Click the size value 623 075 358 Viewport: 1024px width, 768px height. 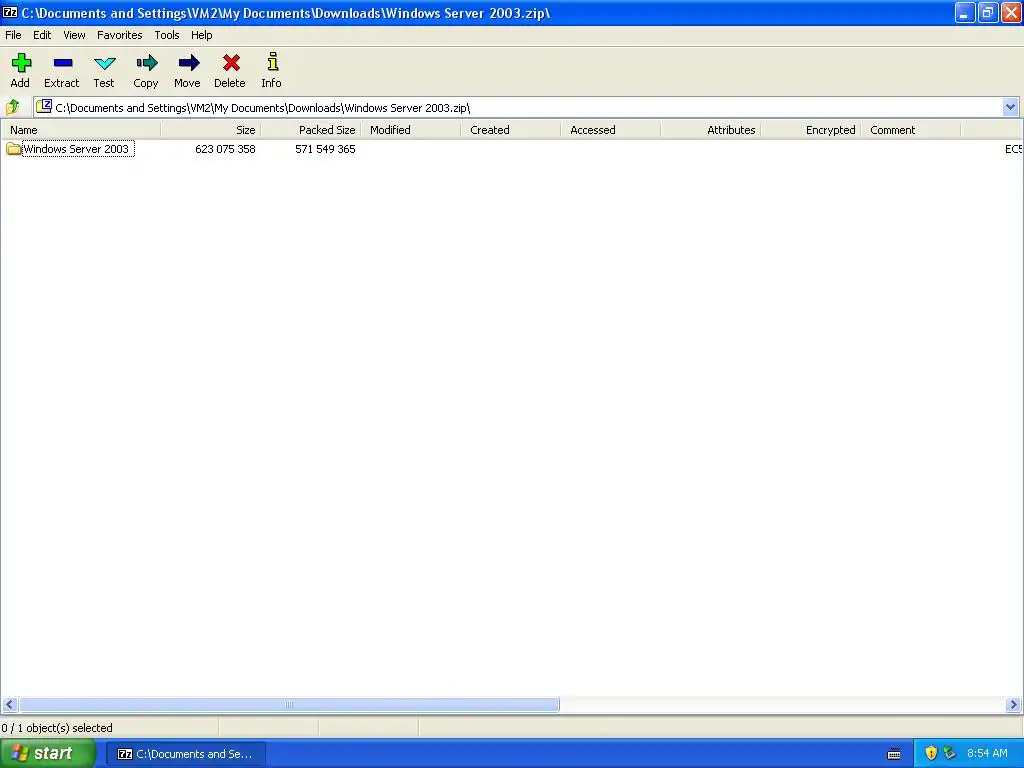tap(225, 149)
